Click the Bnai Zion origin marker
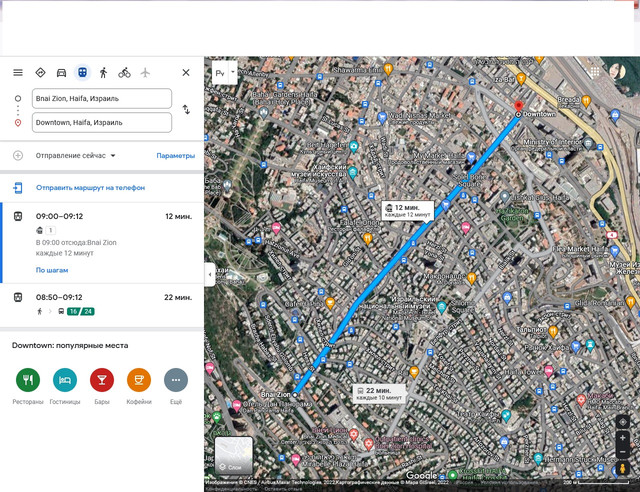Viewport: 640px width, 492px height. click(295, 395)
